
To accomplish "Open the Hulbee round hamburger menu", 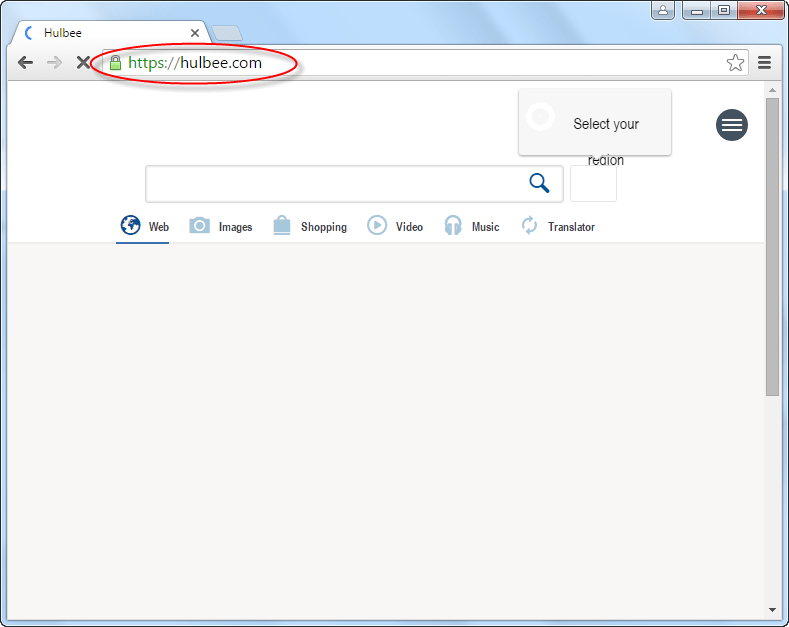I will (x=732, y=125).
